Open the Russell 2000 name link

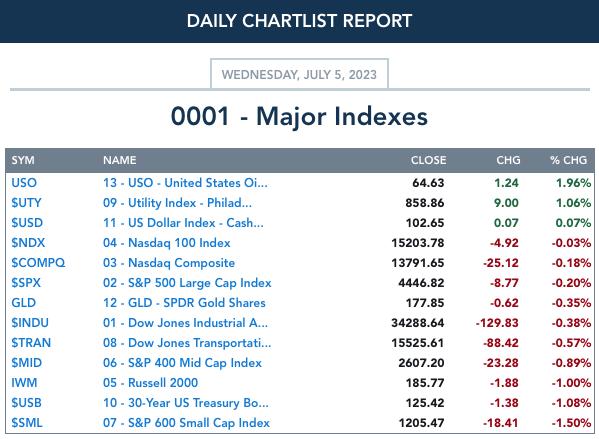click(x=151, y=382)
